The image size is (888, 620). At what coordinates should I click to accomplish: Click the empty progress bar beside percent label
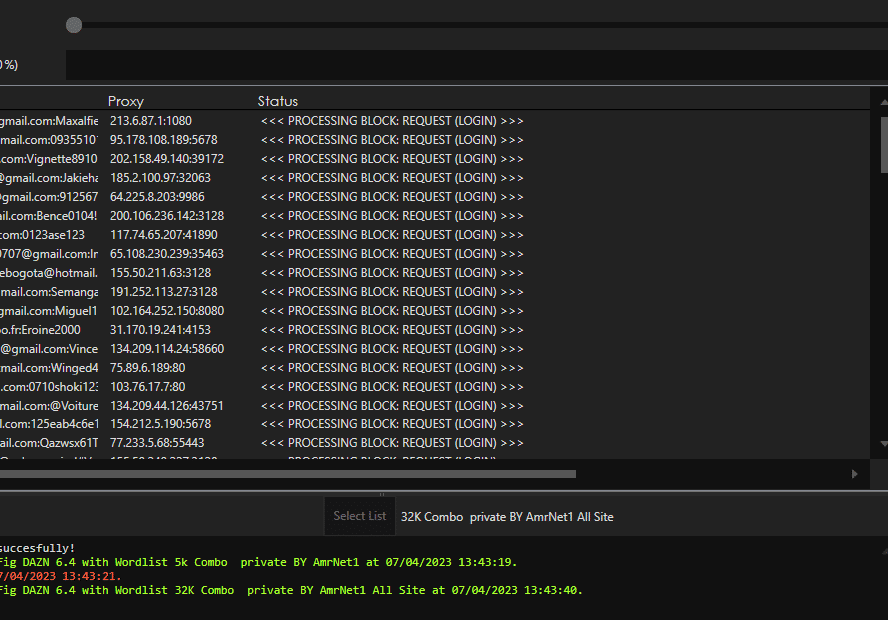pyautogui.click(x=477, y=65)
